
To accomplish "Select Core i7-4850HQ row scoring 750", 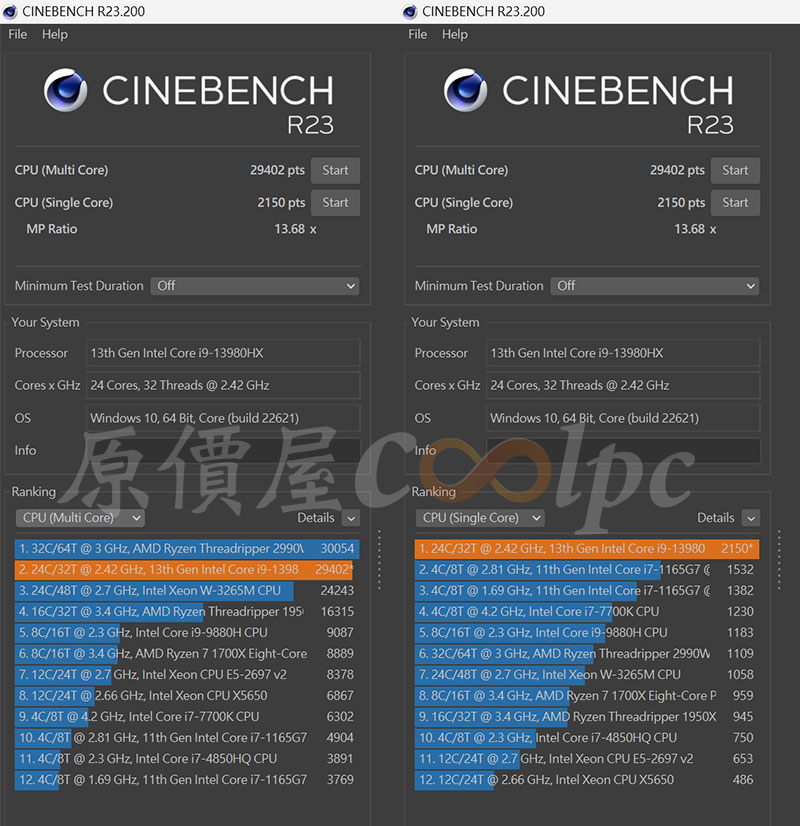I will pos(587,738).
